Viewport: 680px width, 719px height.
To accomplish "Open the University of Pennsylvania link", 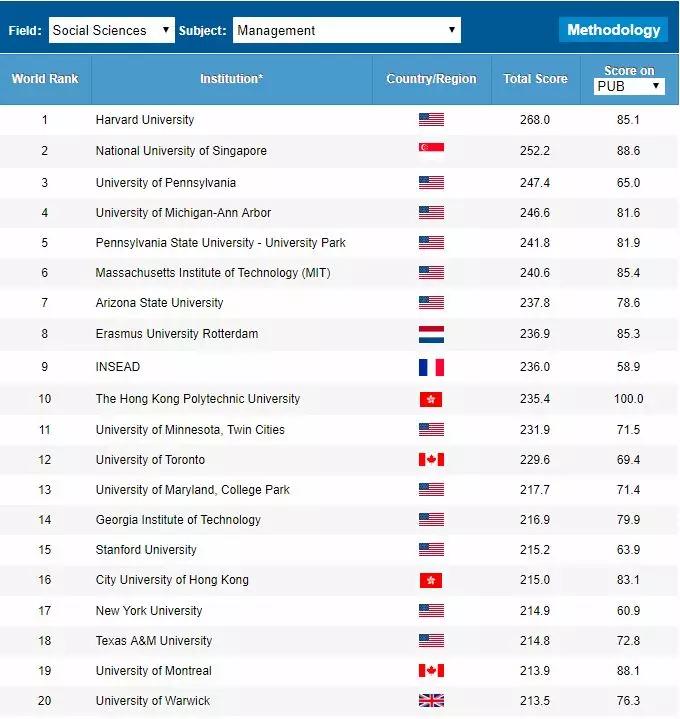I will [x=166, y=183].
